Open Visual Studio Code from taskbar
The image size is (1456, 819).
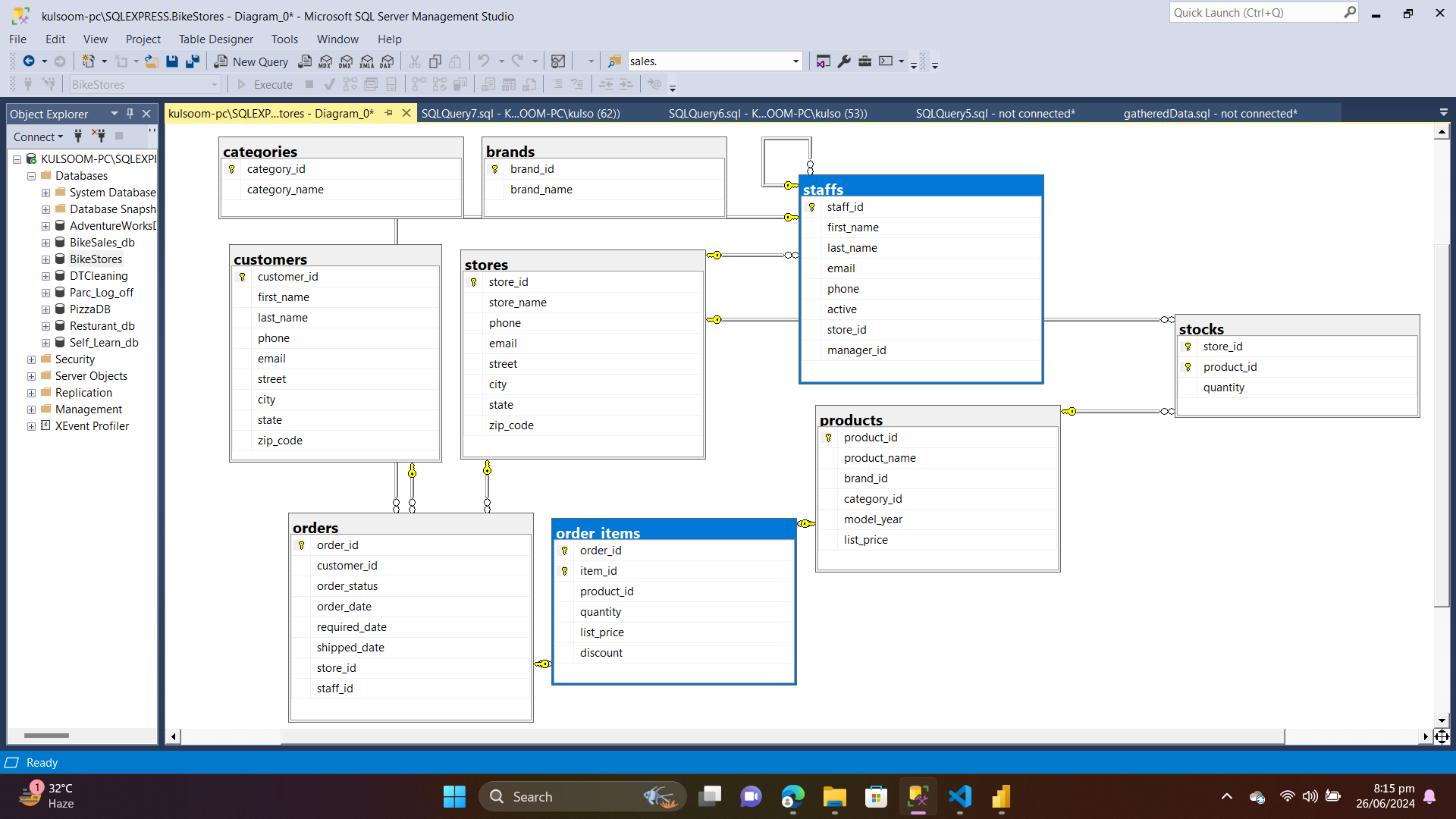pyautogui.click(x=960, y=796)
